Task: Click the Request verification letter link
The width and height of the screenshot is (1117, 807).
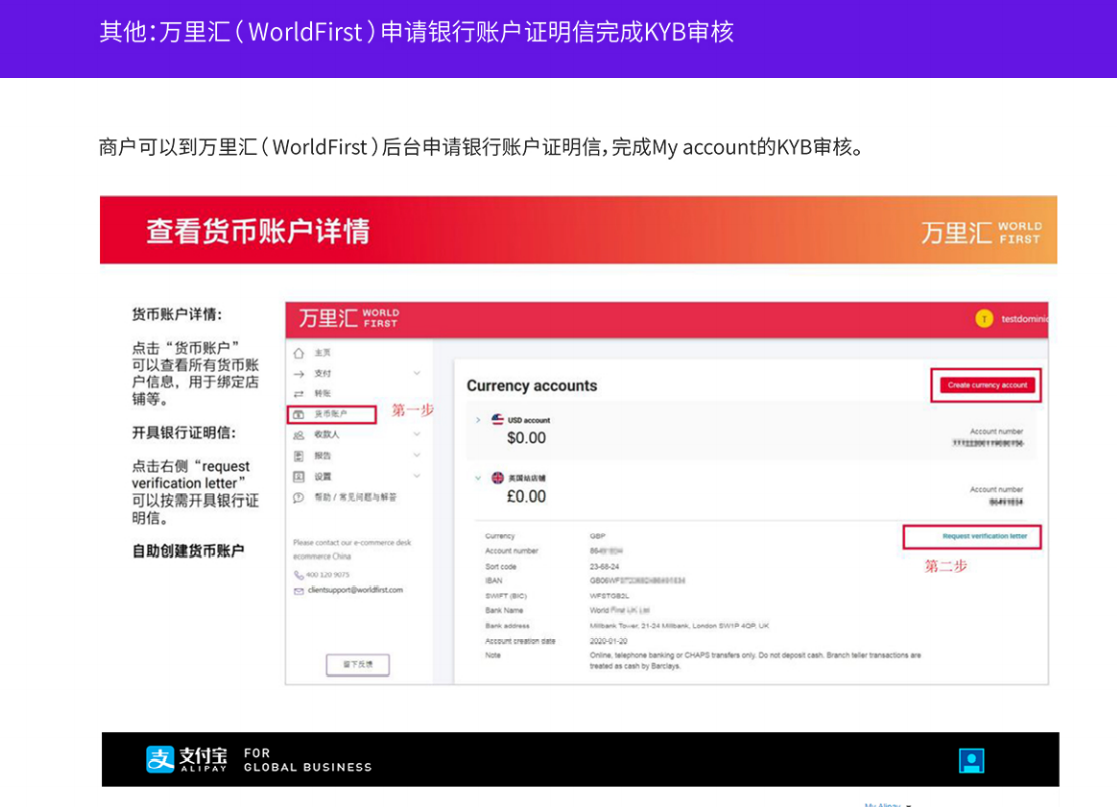Action: 984,535
